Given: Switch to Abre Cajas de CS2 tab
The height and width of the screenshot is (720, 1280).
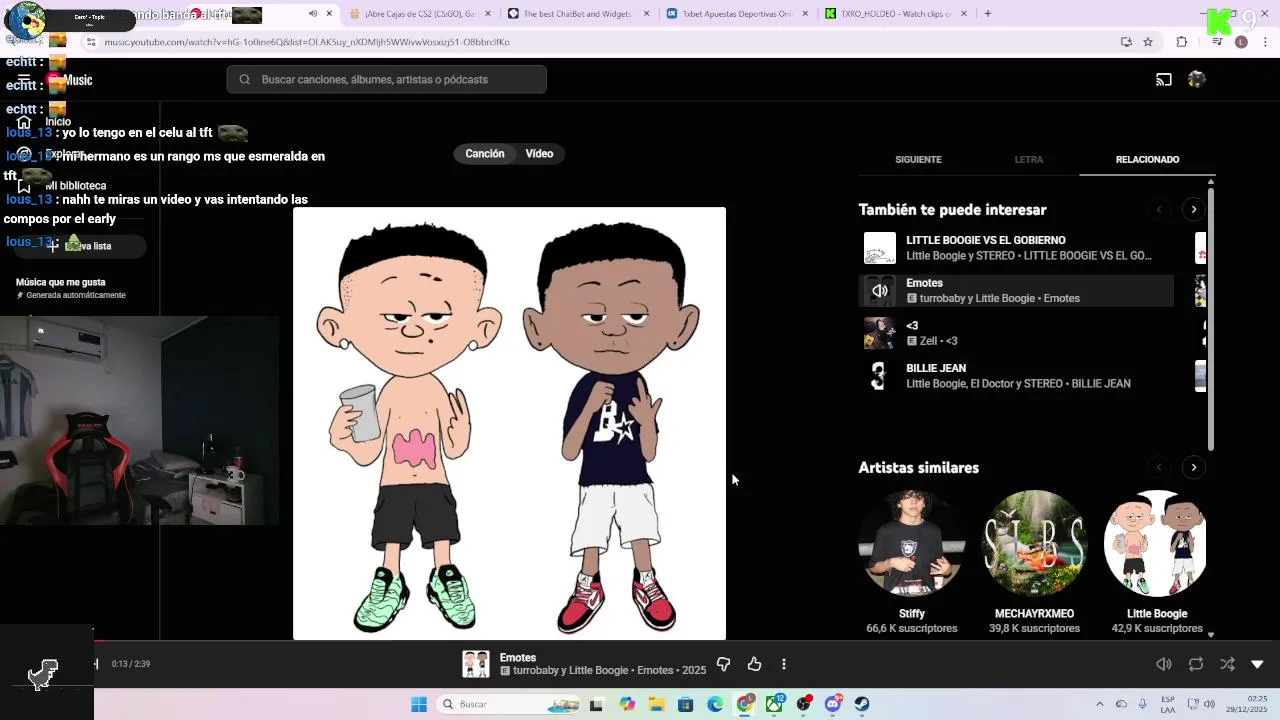Looking at the screenshot, I should 419,14.
